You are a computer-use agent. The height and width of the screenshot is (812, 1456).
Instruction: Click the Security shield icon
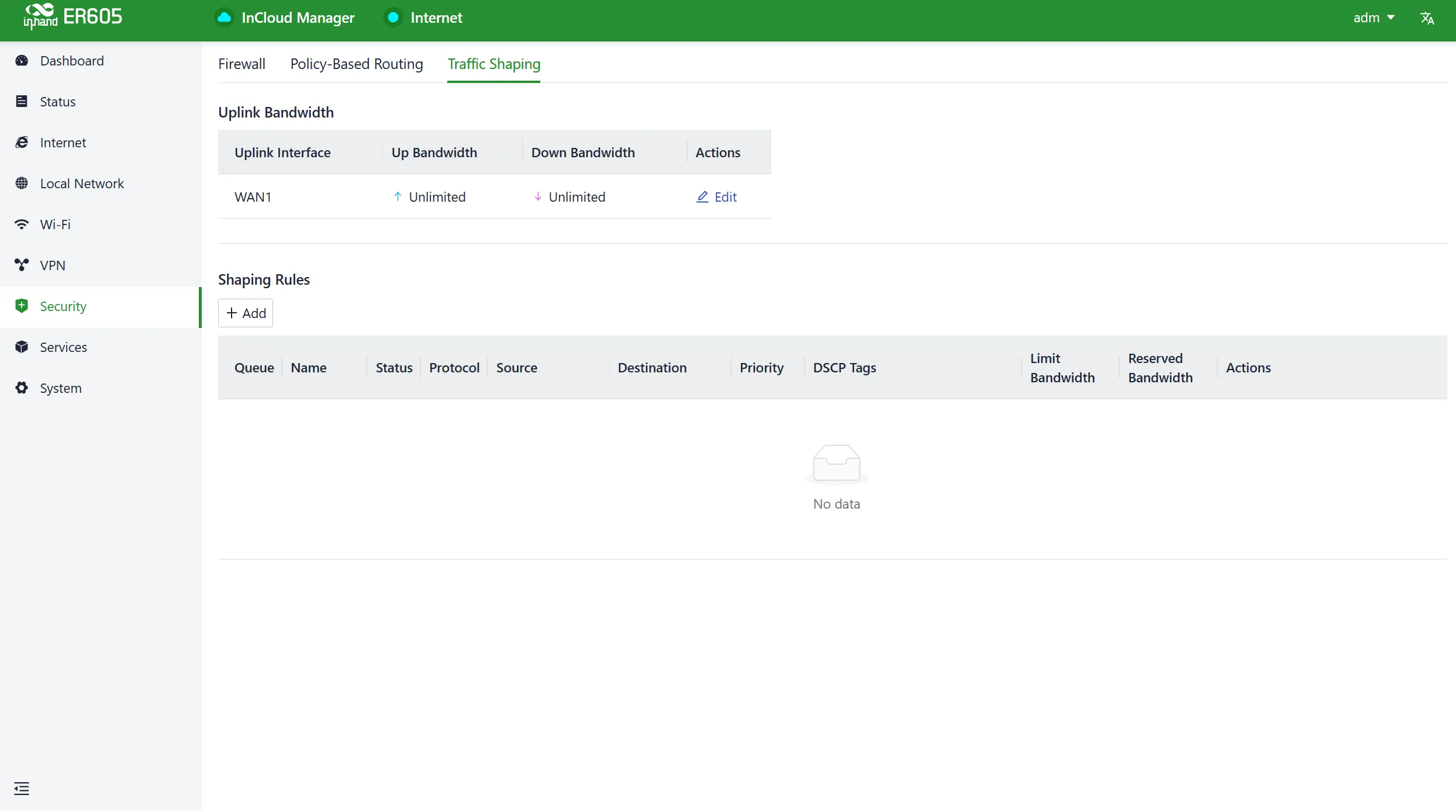click(x=22, y=306)
